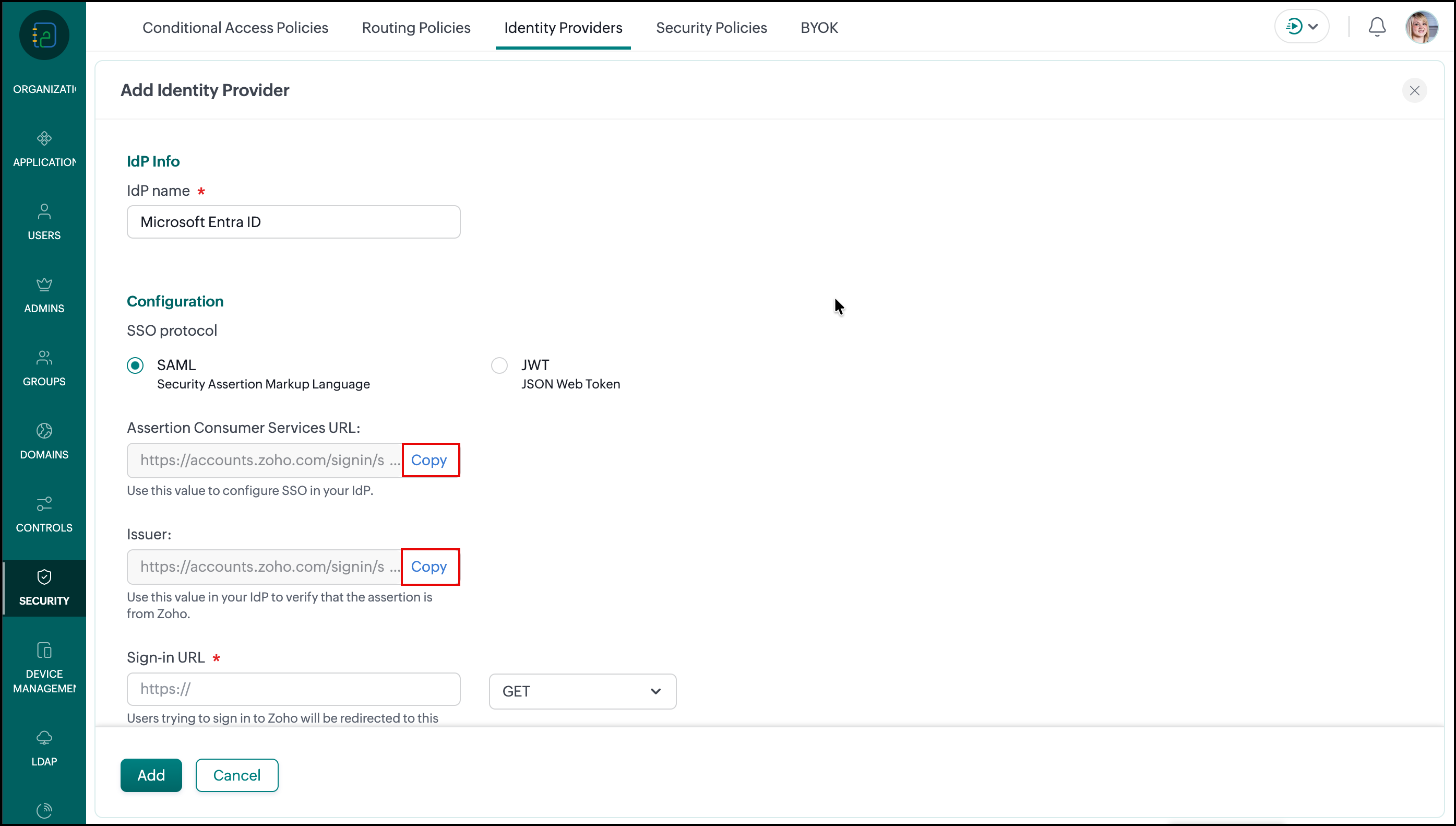Viewport: 1456px width, 826px height.
Task: Select JWT SSO protocol radio button
Action: 499,365
